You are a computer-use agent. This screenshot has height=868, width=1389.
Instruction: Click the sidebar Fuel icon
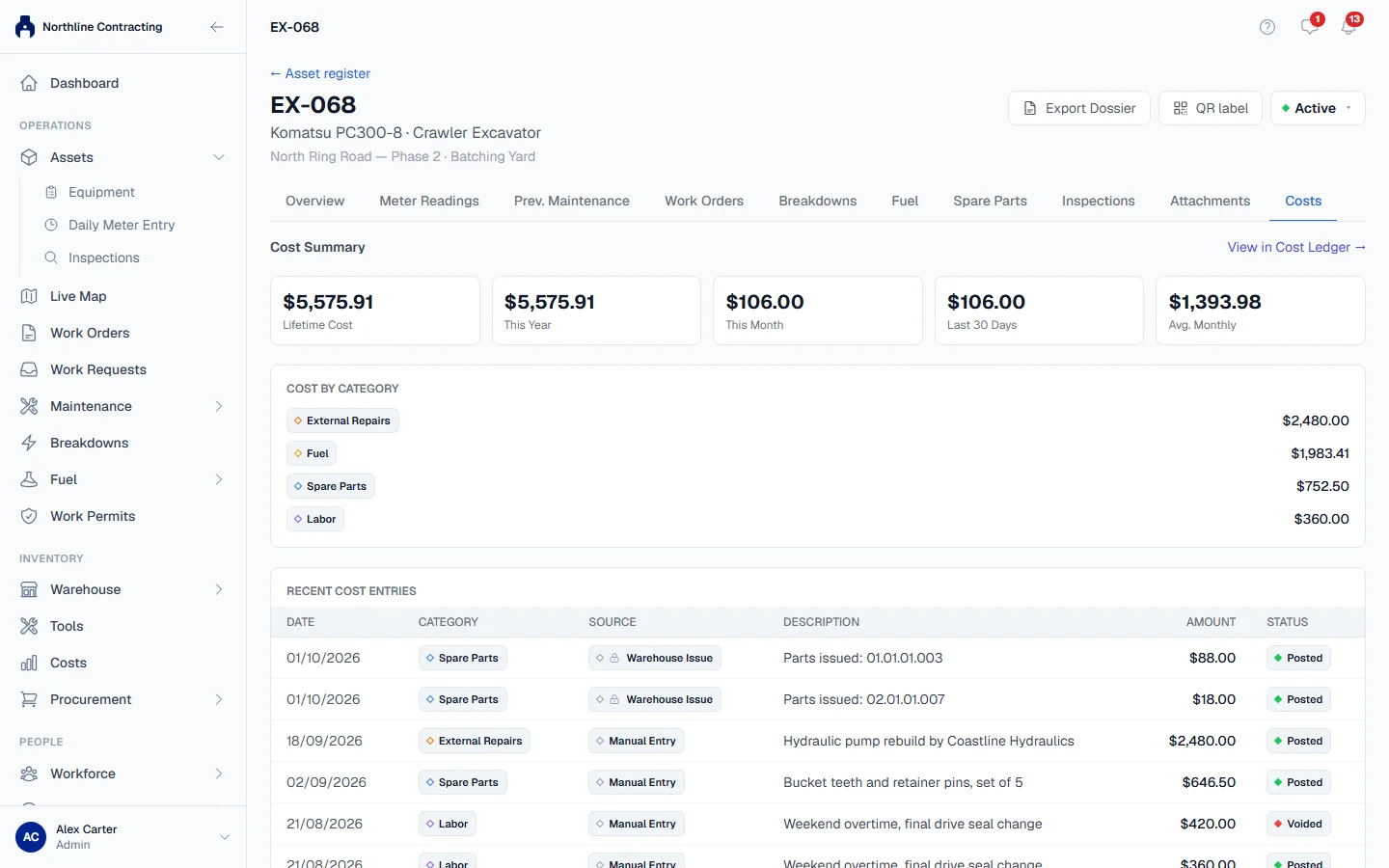pos(29,479)
